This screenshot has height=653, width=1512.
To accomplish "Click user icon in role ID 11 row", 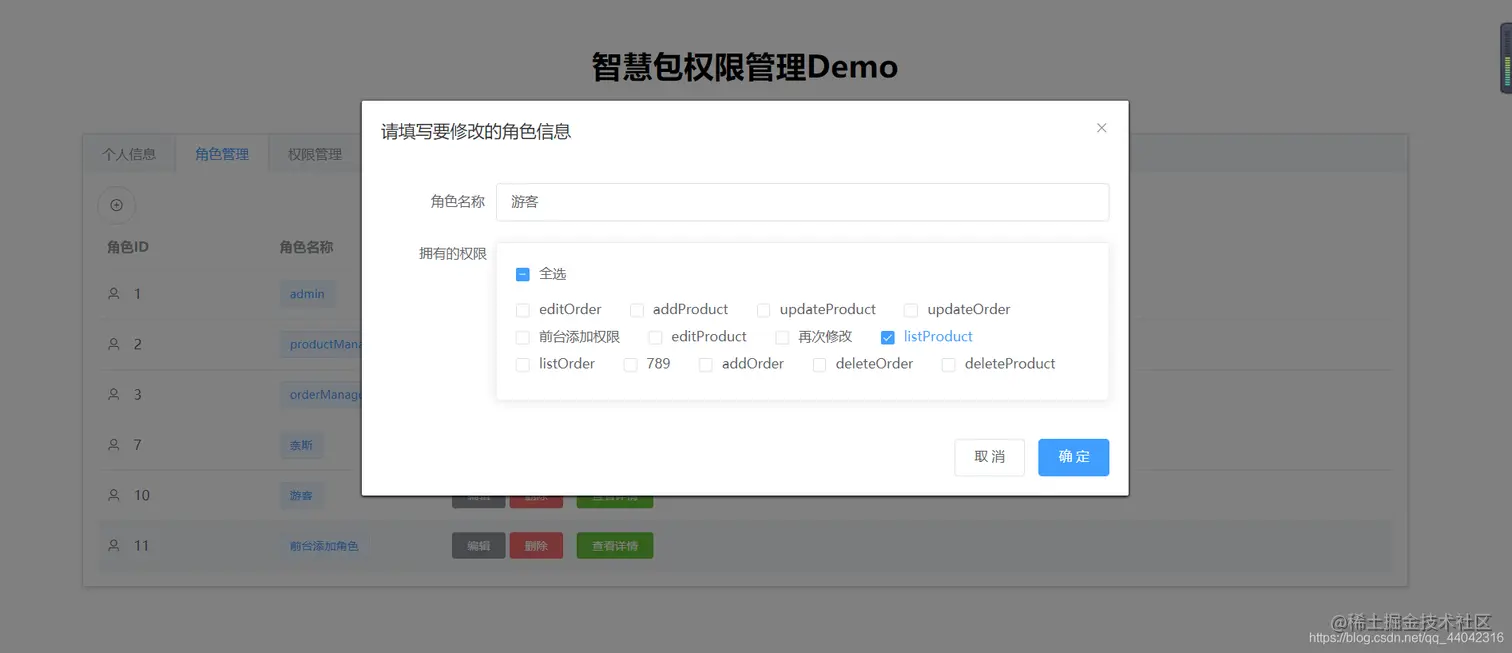I will tap(113, 545).
